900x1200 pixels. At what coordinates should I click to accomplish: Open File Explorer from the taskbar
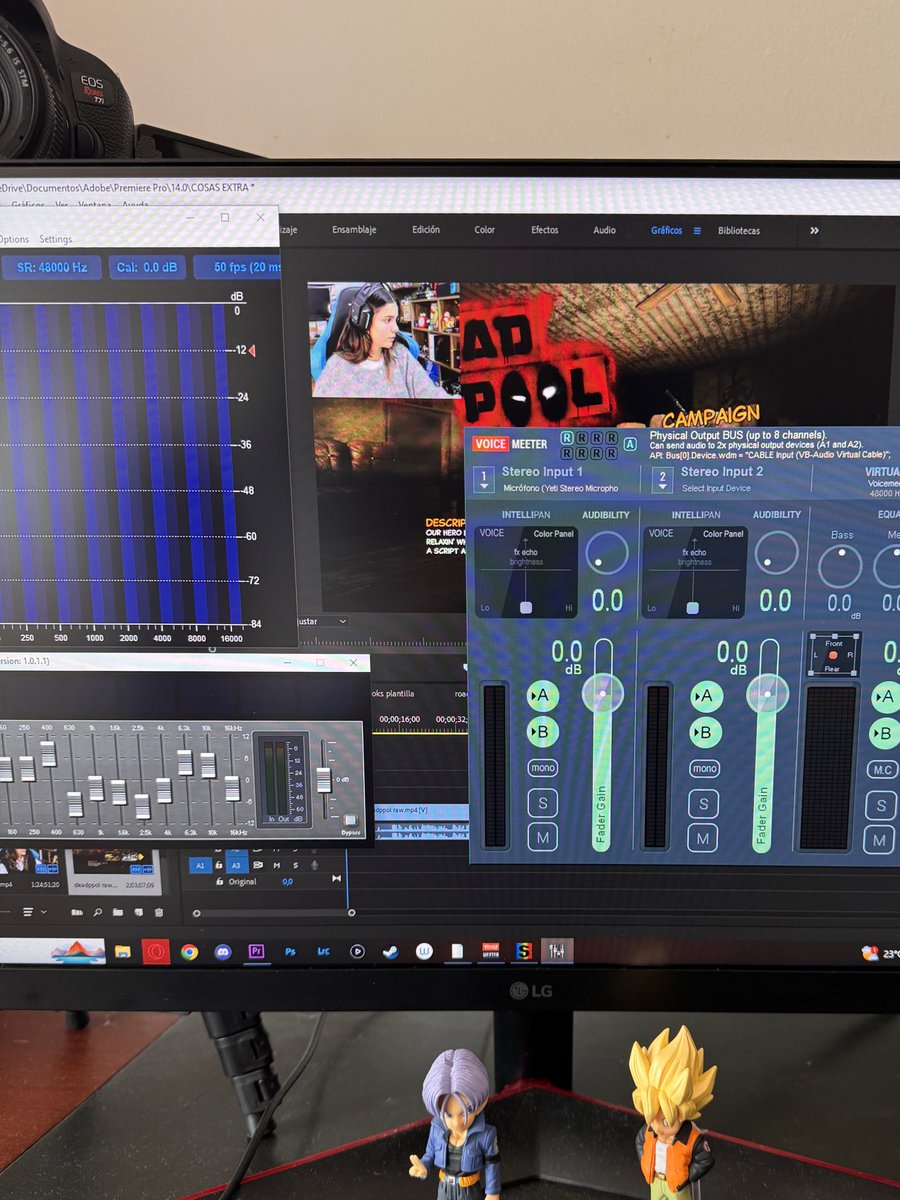tap(122, 951)
